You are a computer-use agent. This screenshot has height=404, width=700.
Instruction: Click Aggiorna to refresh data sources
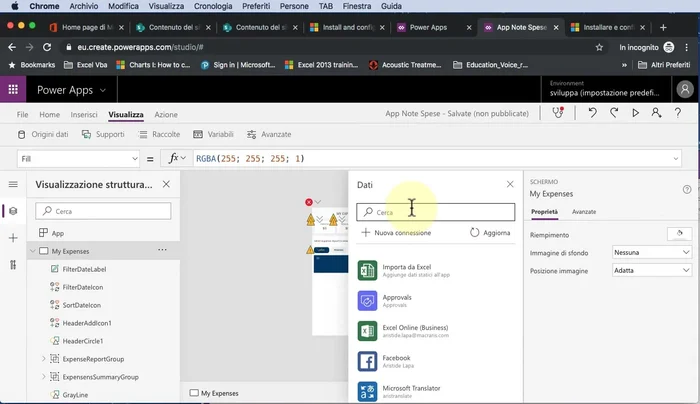tap(489, 232)
